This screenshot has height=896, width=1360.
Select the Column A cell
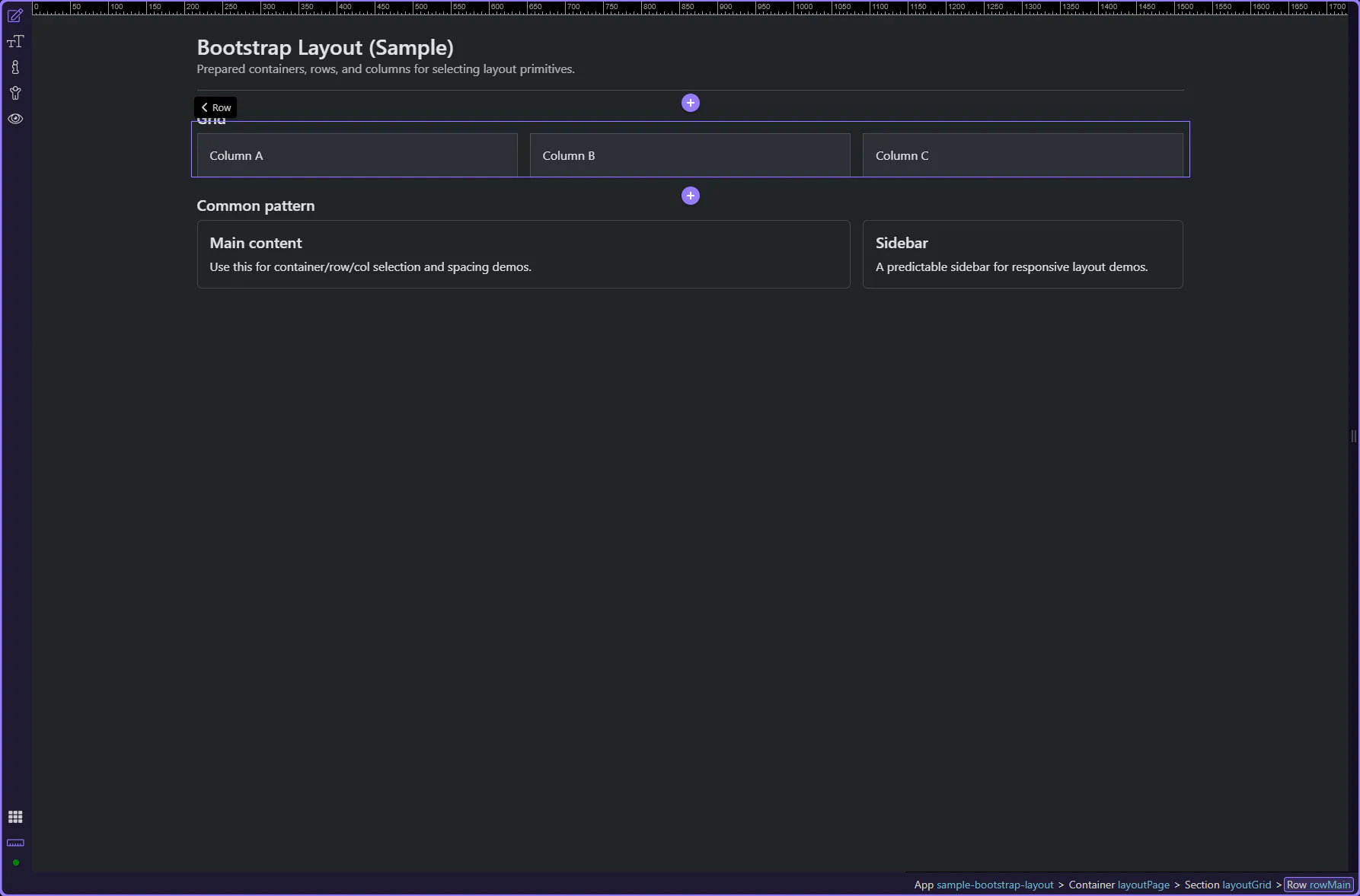coord(357,155)
